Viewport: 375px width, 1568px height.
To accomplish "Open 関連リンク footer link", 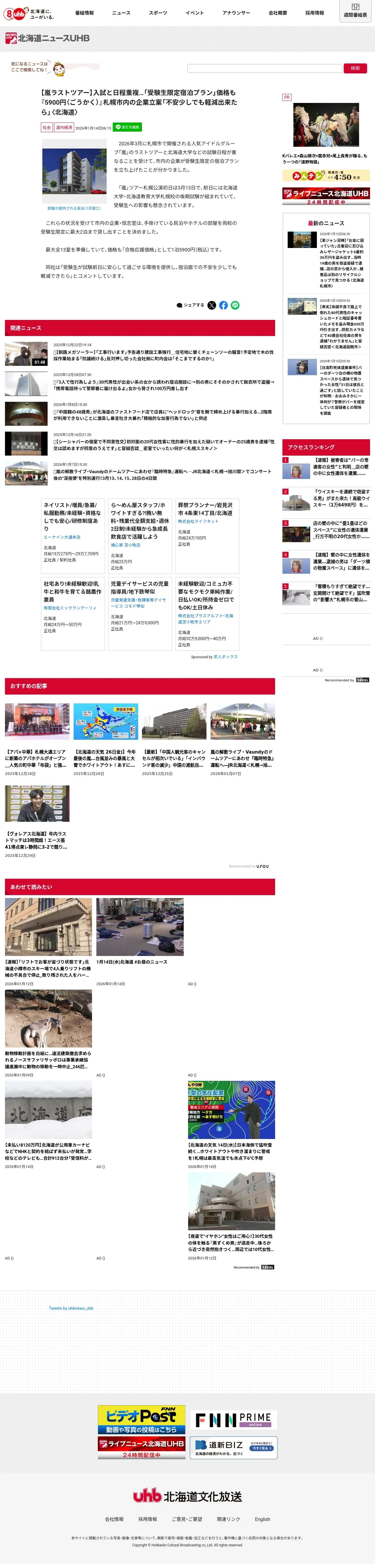I will click(x=228, y=1519).
